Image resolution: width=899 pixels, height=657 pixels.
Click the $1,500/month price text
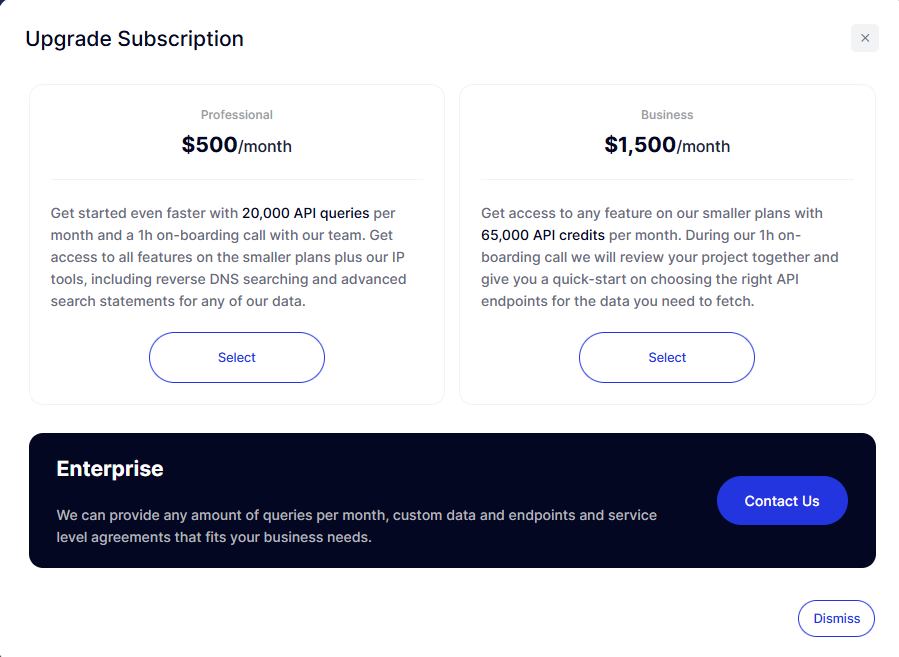(x=667, y=145)
